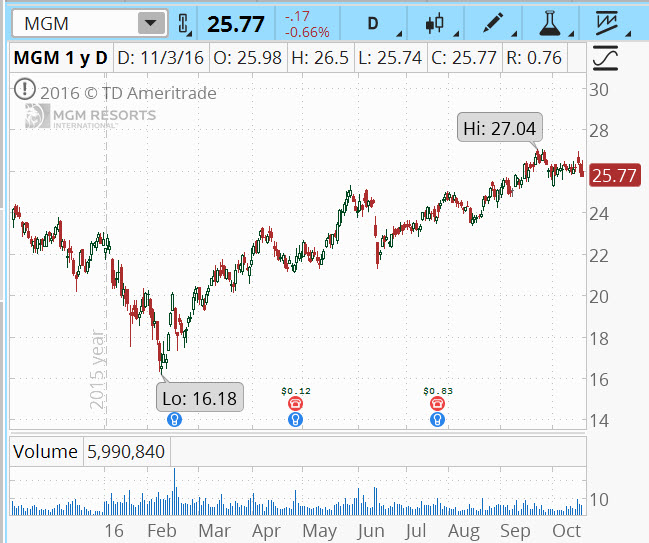Select the pencil drawing tools icon

point(493,24)
